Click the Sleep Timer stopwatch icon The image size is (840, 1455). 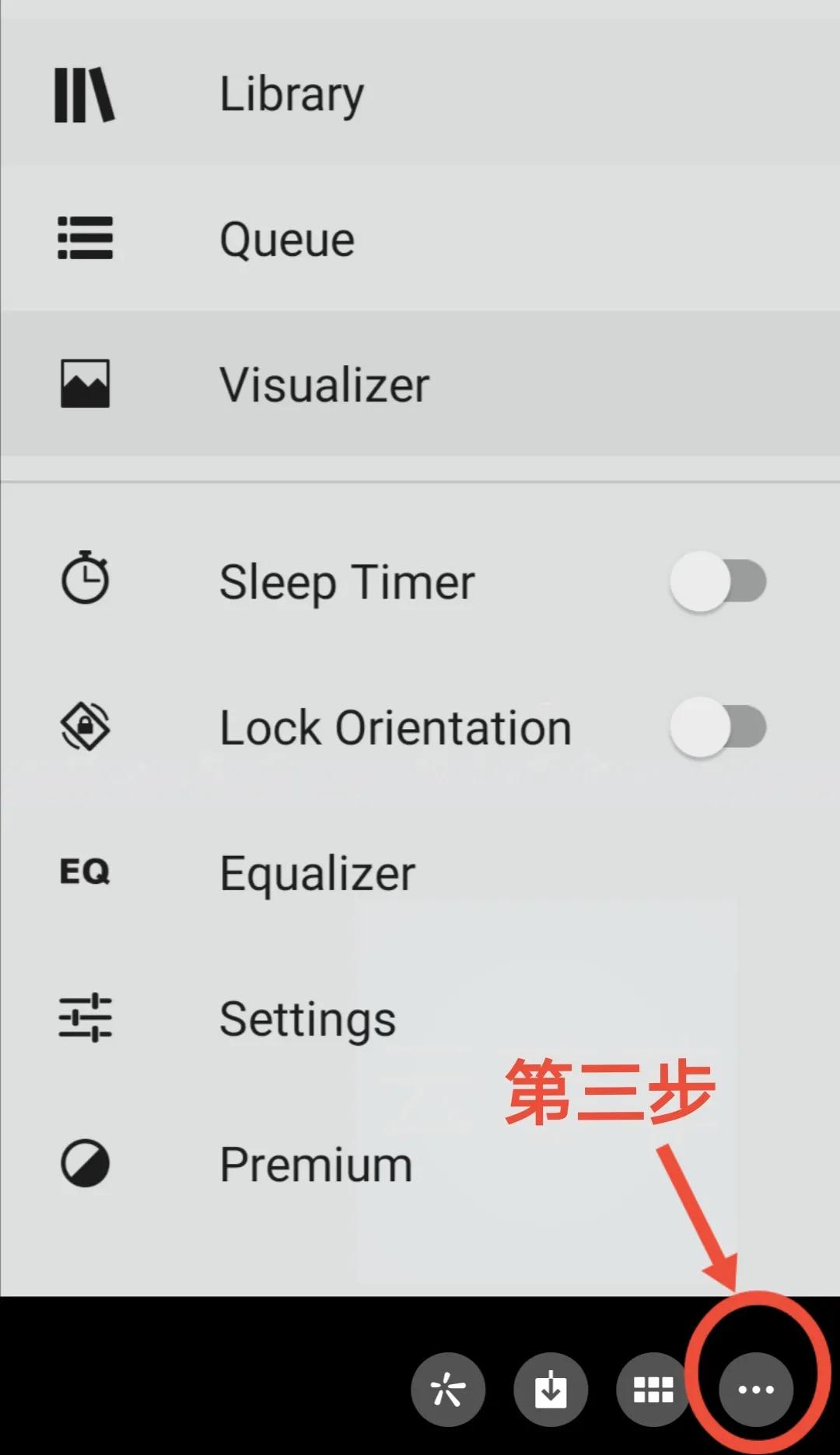click(x=85, y=578)
